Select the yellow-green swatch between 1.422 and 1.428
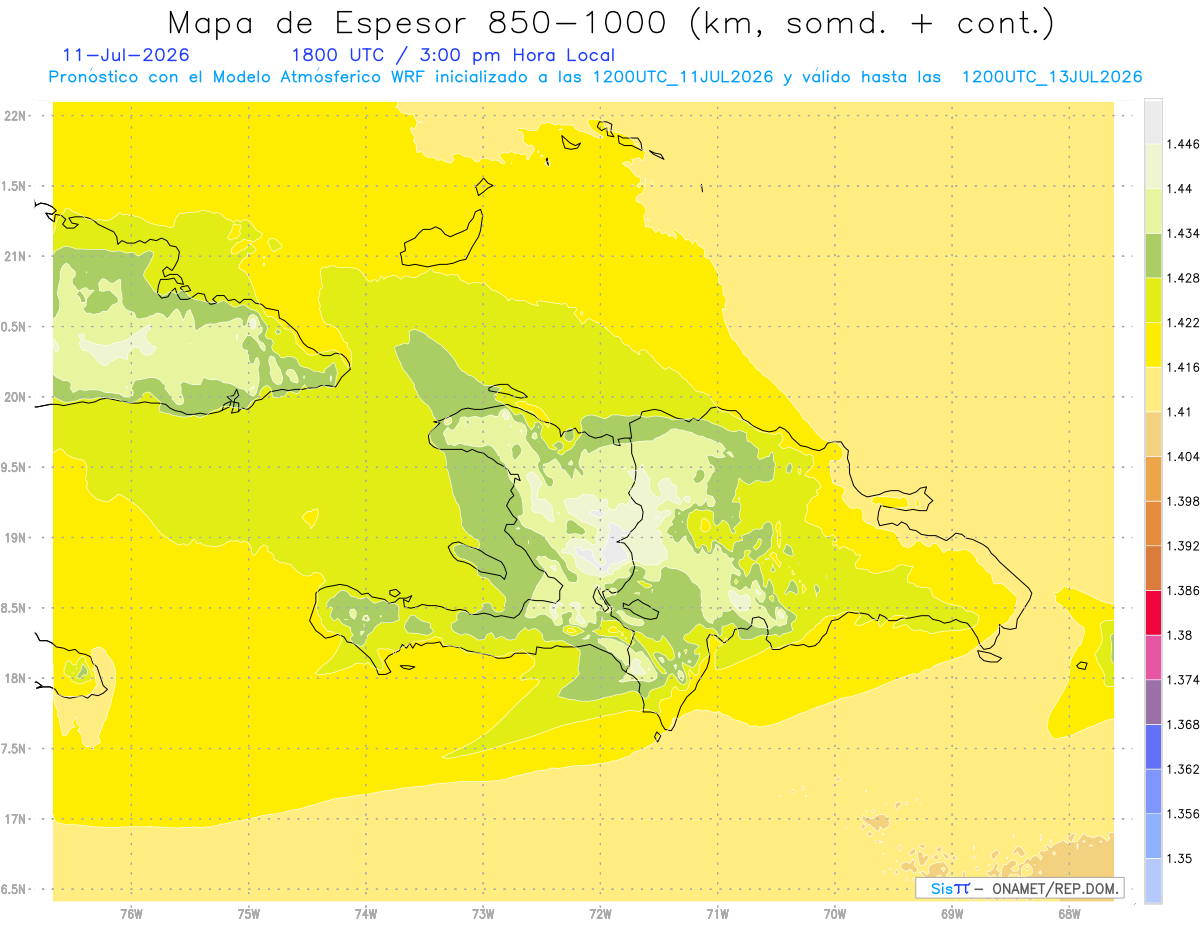The image size is (1200, 927). [1153, 300]
